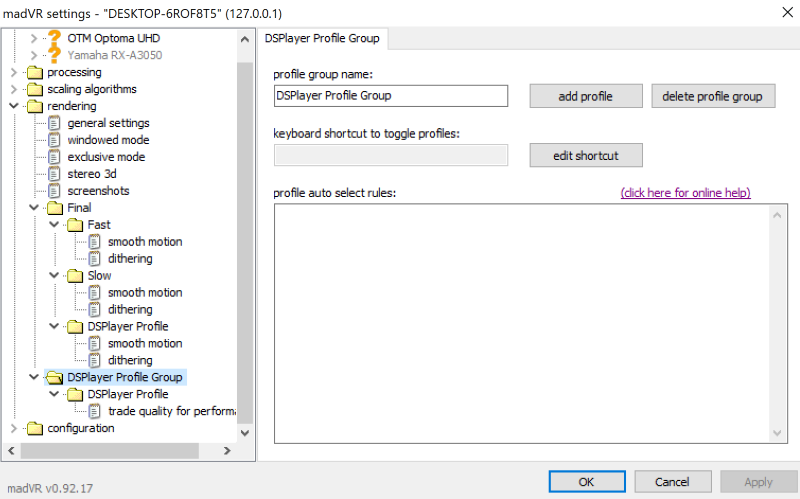The width and height of the screenshot is (800, 499).
Task: Click the Fast folder icon
Action: pos(75,224)
